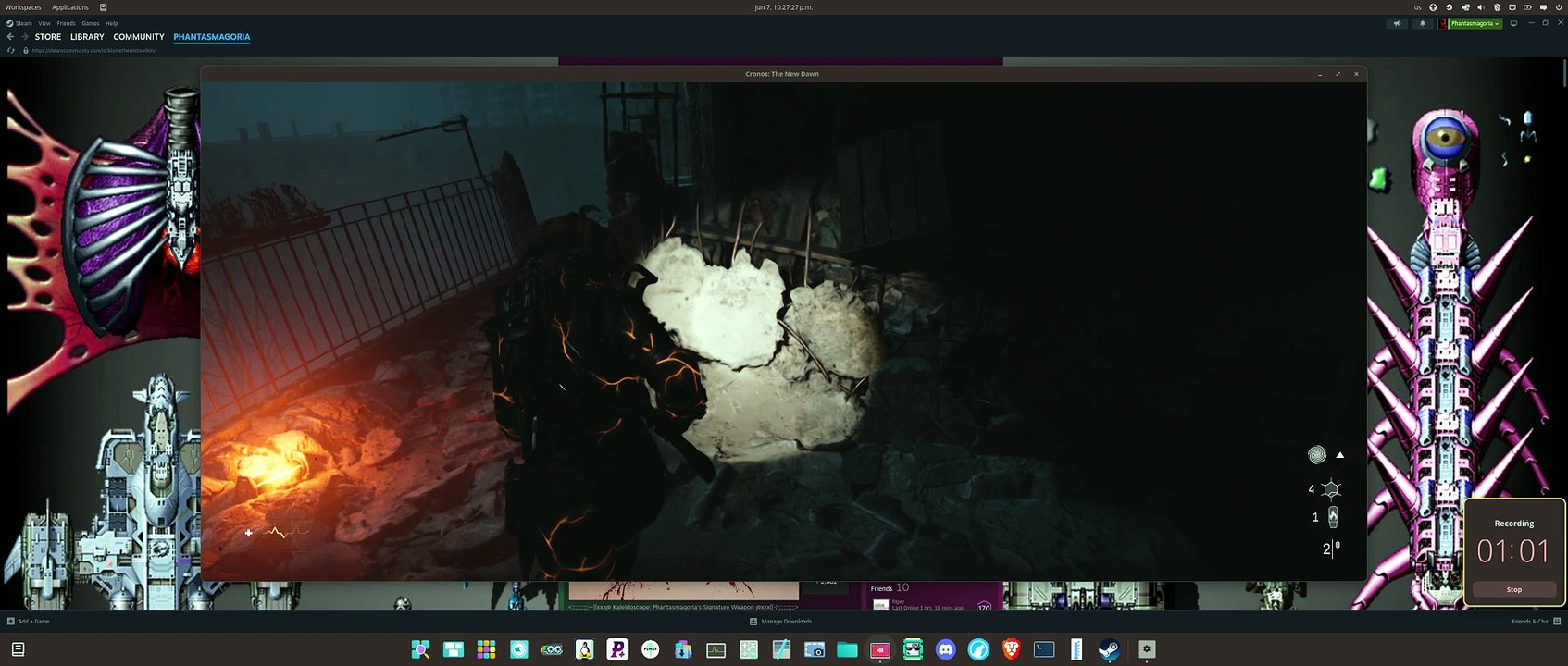Open the volume control in top panel

click(1481, 7)
